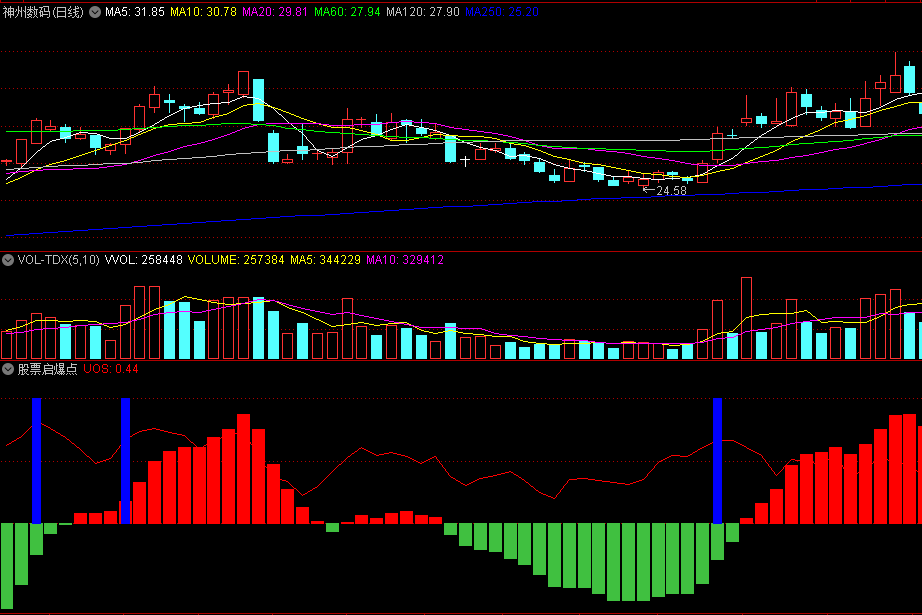Click the volume MA10: 329412 label
The image size is (922, 615).
pos(405,260)
